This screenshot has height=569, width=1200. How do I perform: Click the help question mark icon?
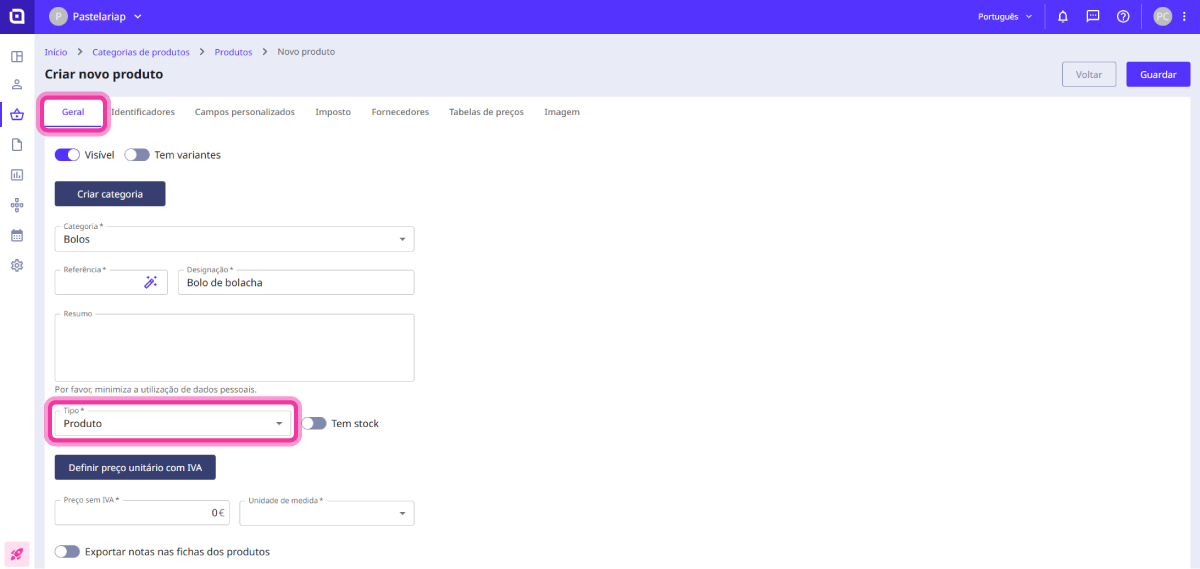1123,17
